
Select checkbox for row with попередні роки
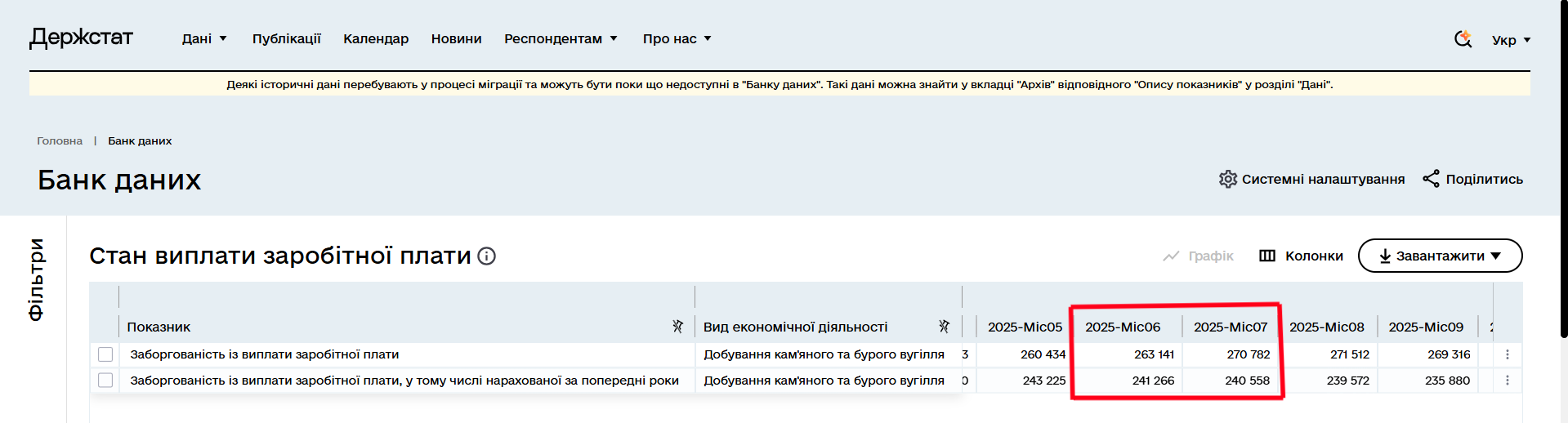[105, 381]
